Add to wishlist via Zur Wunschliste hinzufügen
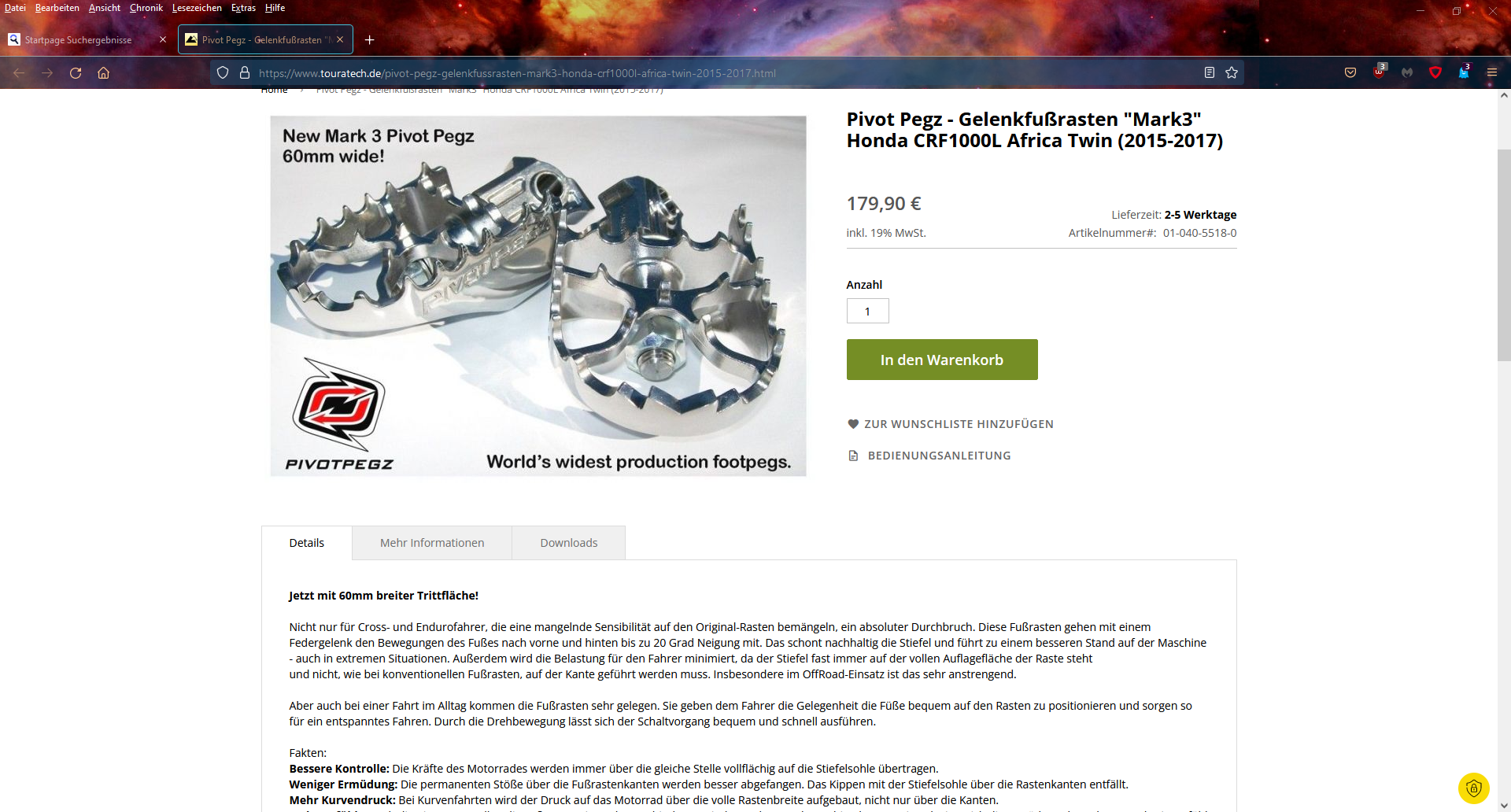The width and height of the screenshot is (1511, 812). click(x=950, y=424)
